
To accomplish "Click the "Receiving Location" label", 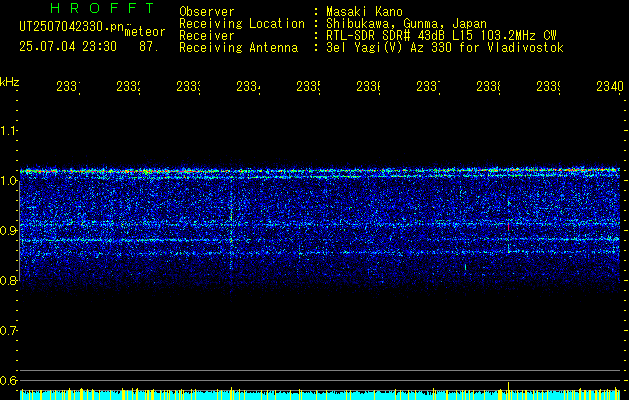I will coord(242,24).
